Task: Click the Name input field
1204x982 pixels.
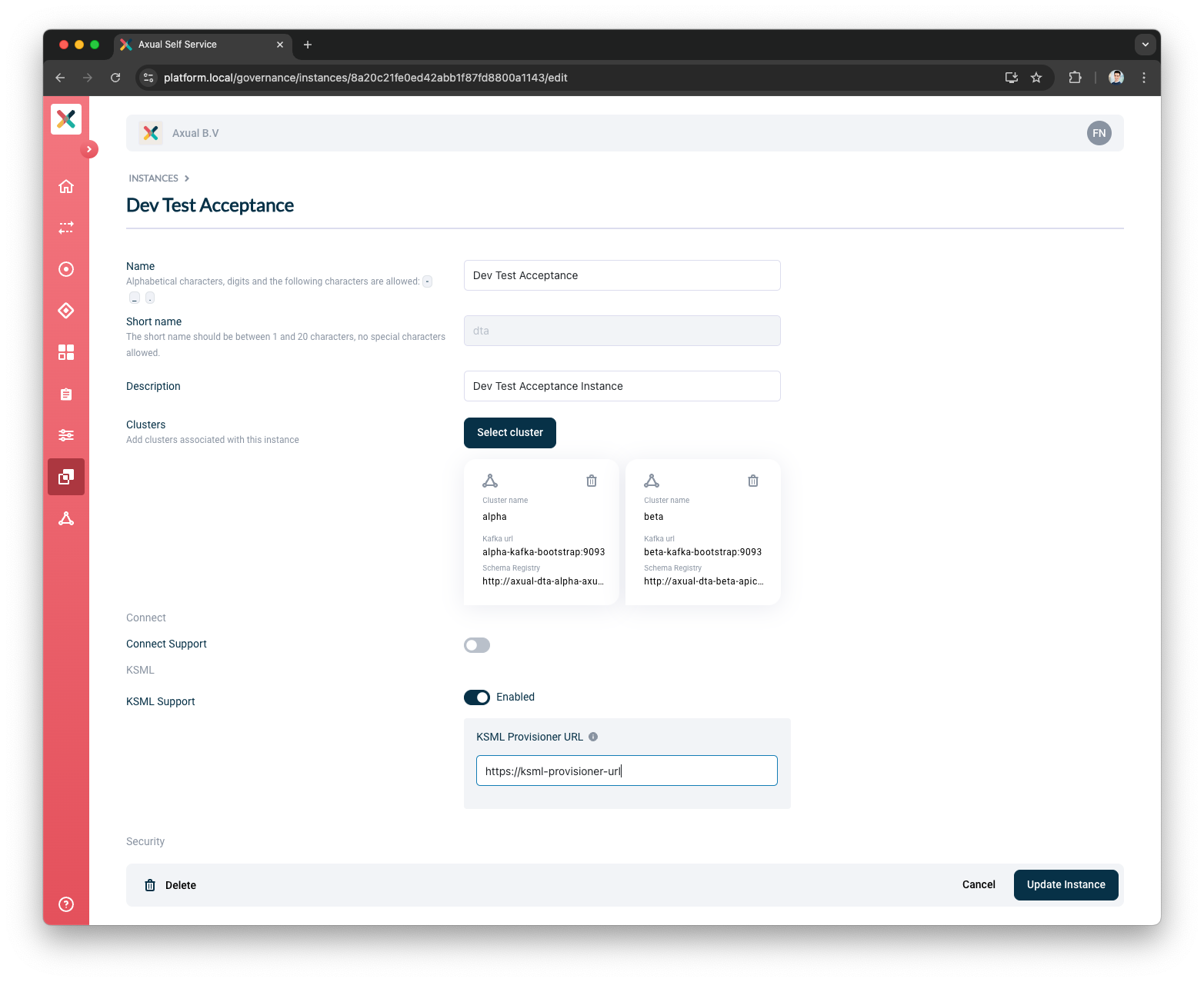Action: pos(622,275)
